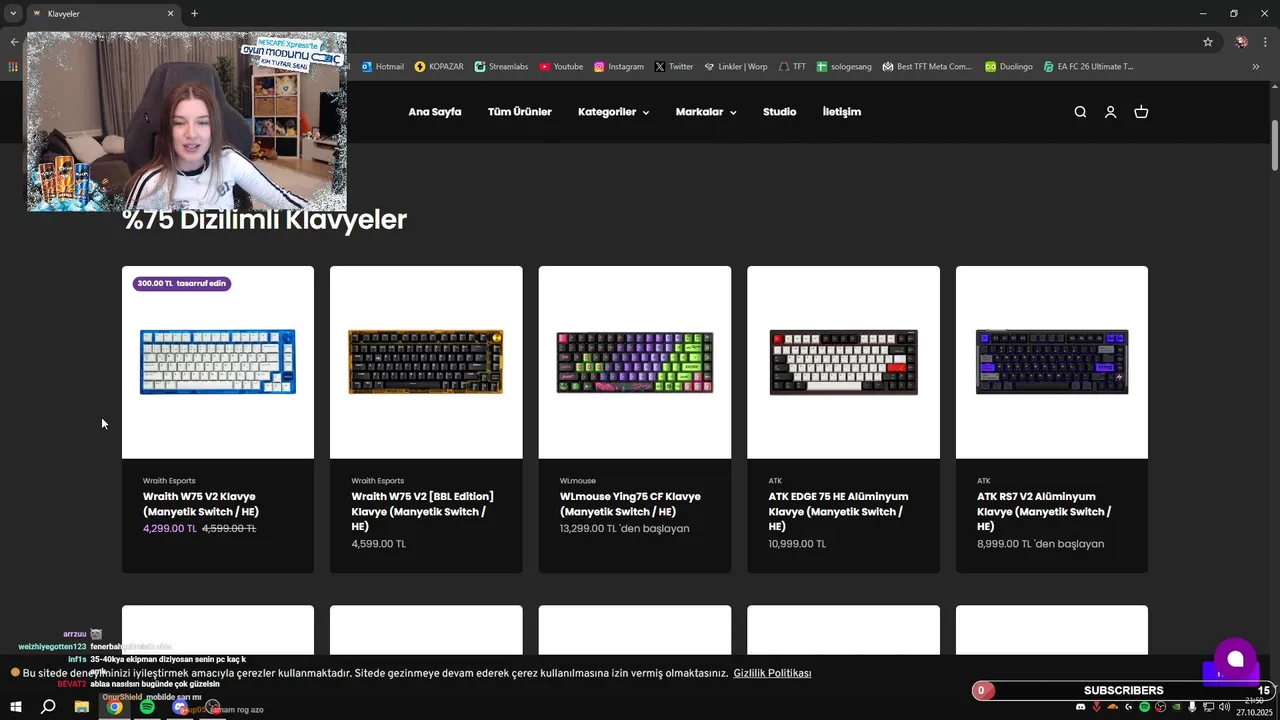This screenshot has width=1280, height=720.
Task: Open Spotify from the taskbar
Action: point(147,707)
